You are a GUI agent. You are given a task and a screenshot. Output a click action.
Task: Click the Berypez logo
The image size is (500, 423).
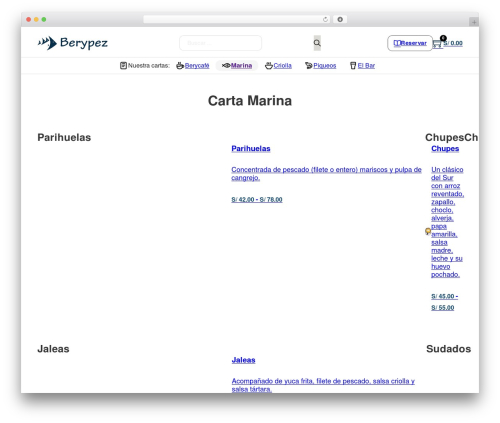[73, 43]
